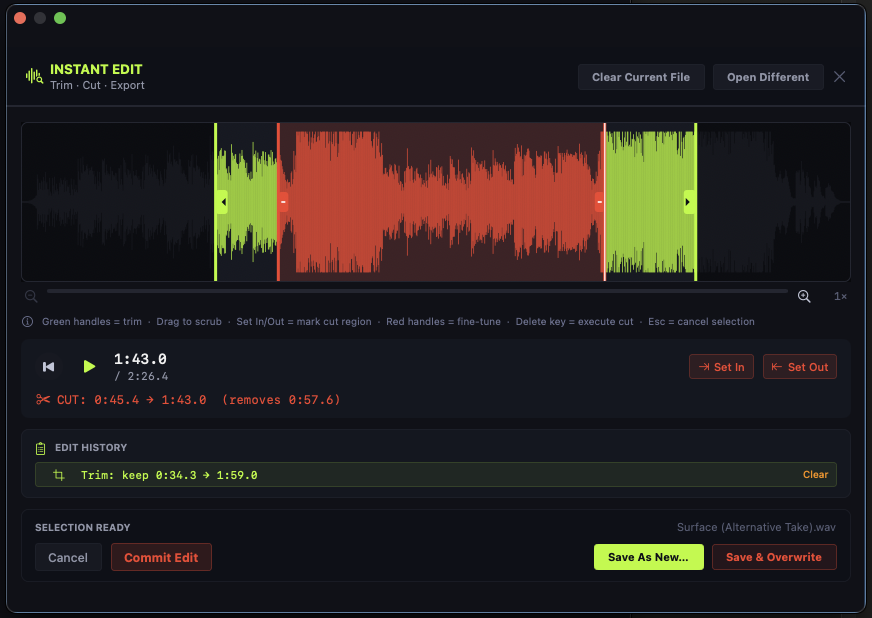
Task: Click the crop icon in the Trim entry
Action: (x=59, y=475)
